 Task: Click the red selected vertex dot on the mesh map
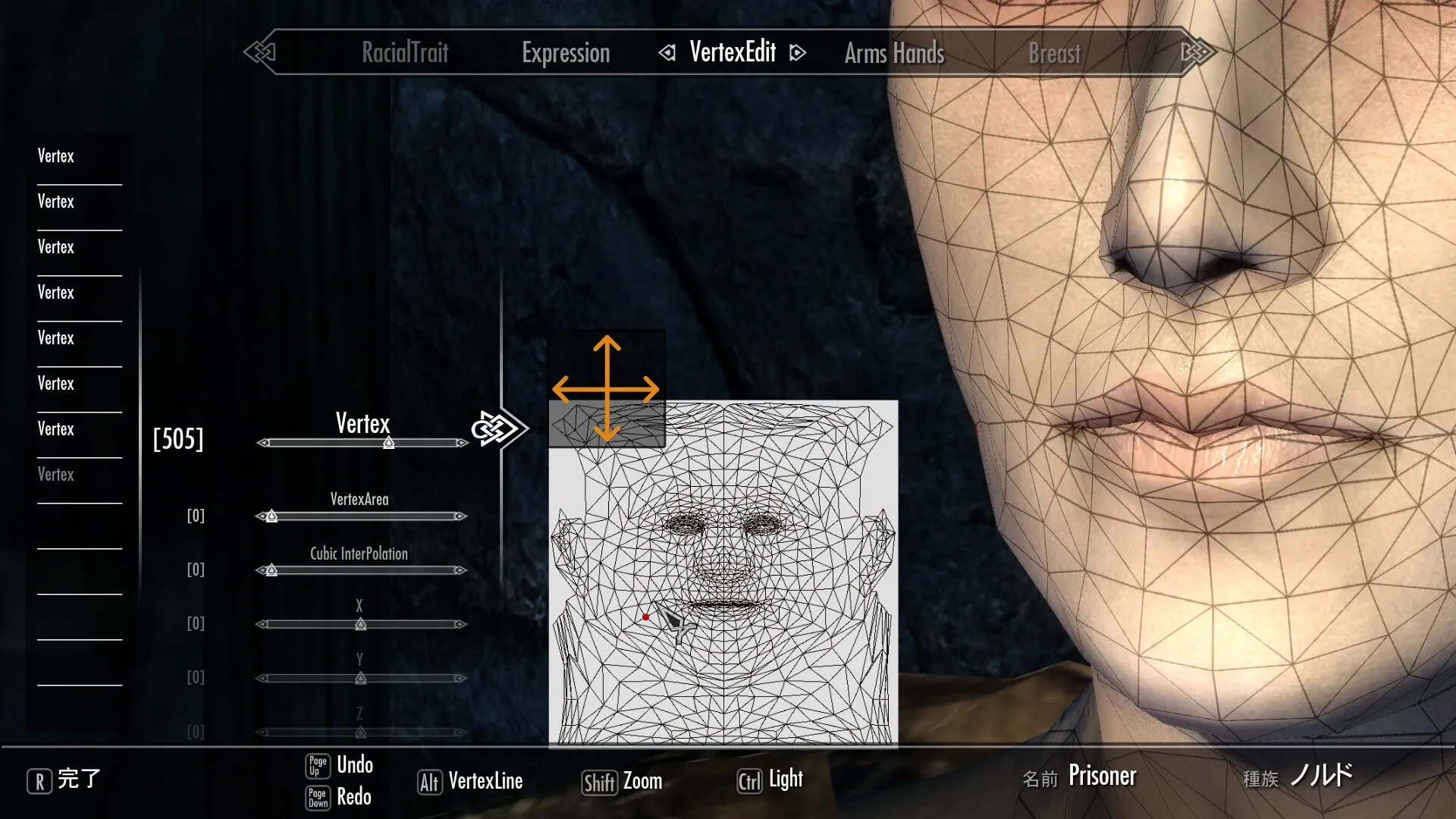coord(645,617)
